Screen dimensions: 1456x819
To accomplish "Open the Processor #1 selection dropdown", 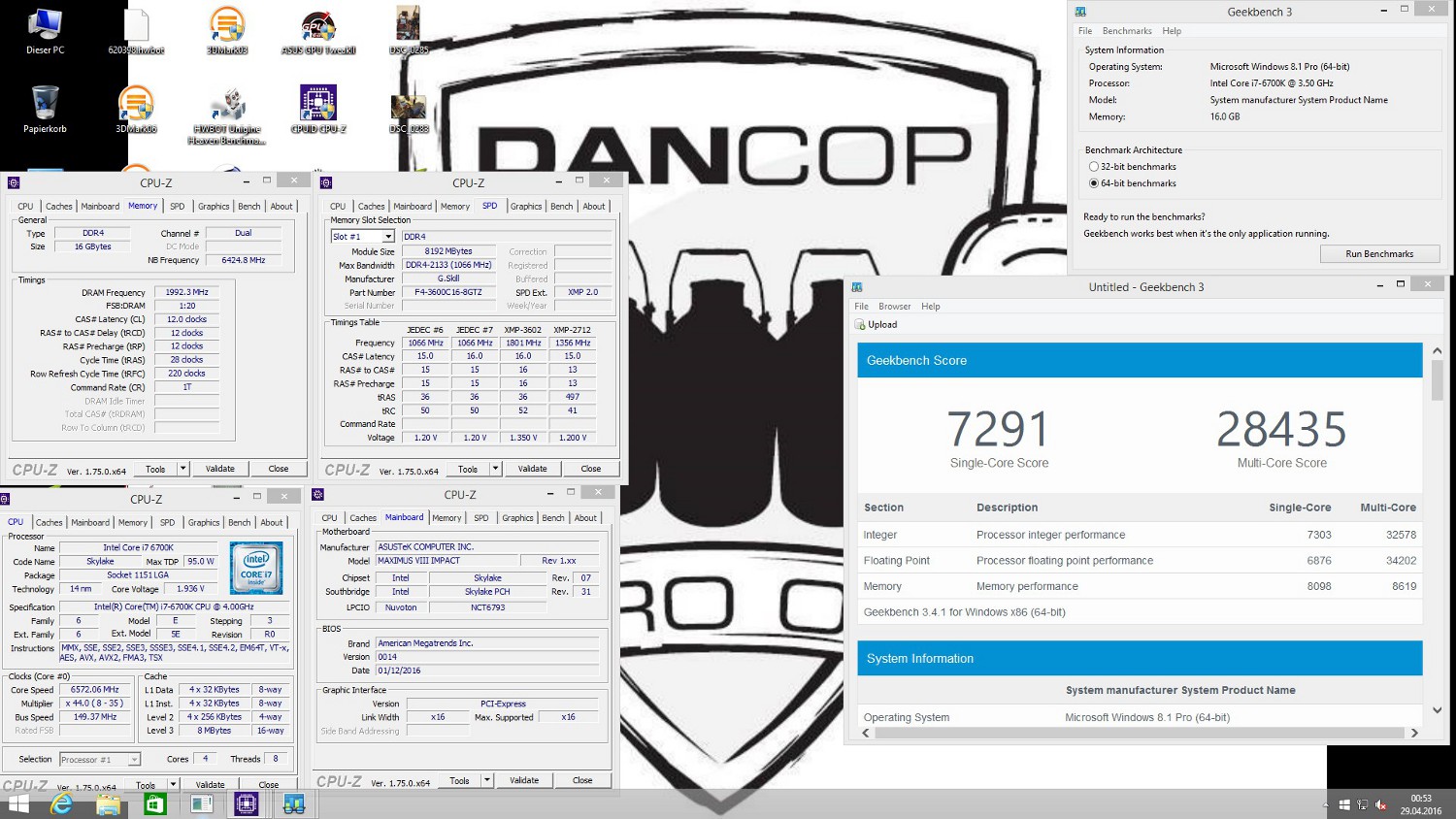I will click(100, 760).
